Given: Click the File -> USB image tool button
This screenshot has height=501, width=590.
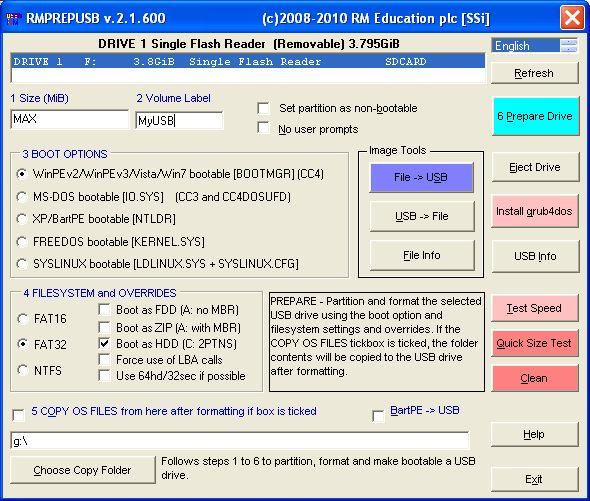Looking at the screenshot, I should (x=421, y=177).
